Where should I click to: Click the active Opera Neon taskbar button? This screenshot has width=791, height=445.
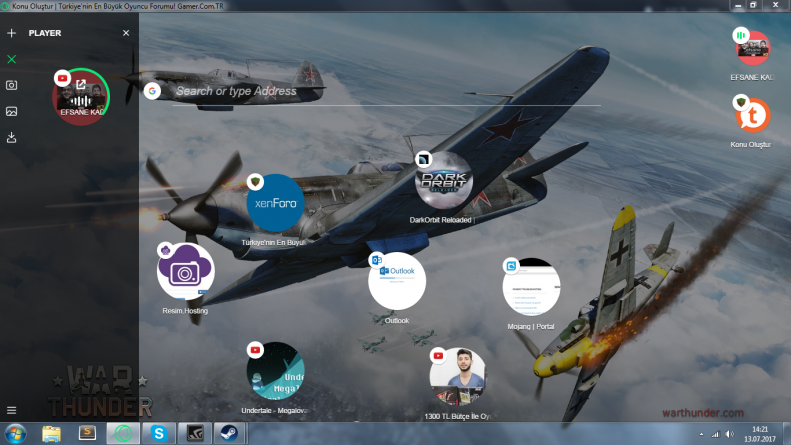click(x=123, y=433)
